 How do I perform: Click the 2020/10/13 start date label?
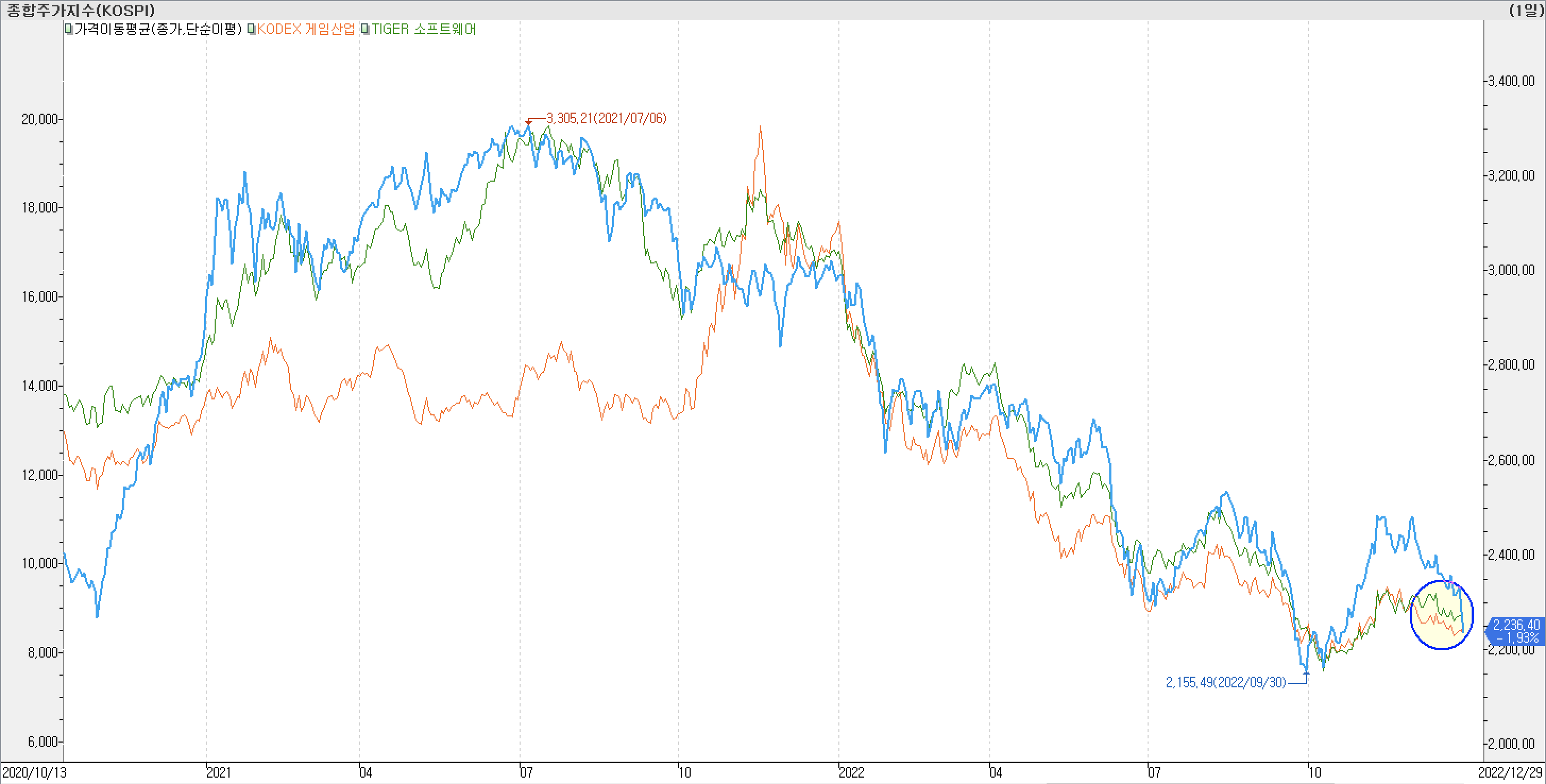[34, 772]
